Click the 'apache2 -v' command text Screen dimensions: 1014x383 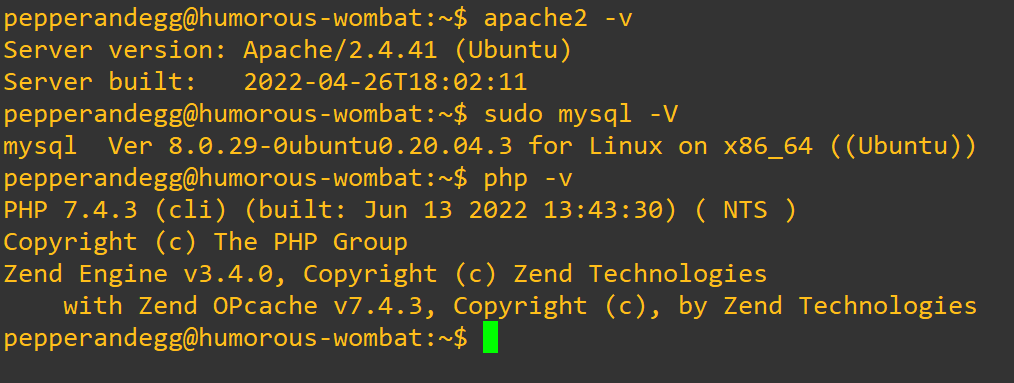(x=558, y=18)
